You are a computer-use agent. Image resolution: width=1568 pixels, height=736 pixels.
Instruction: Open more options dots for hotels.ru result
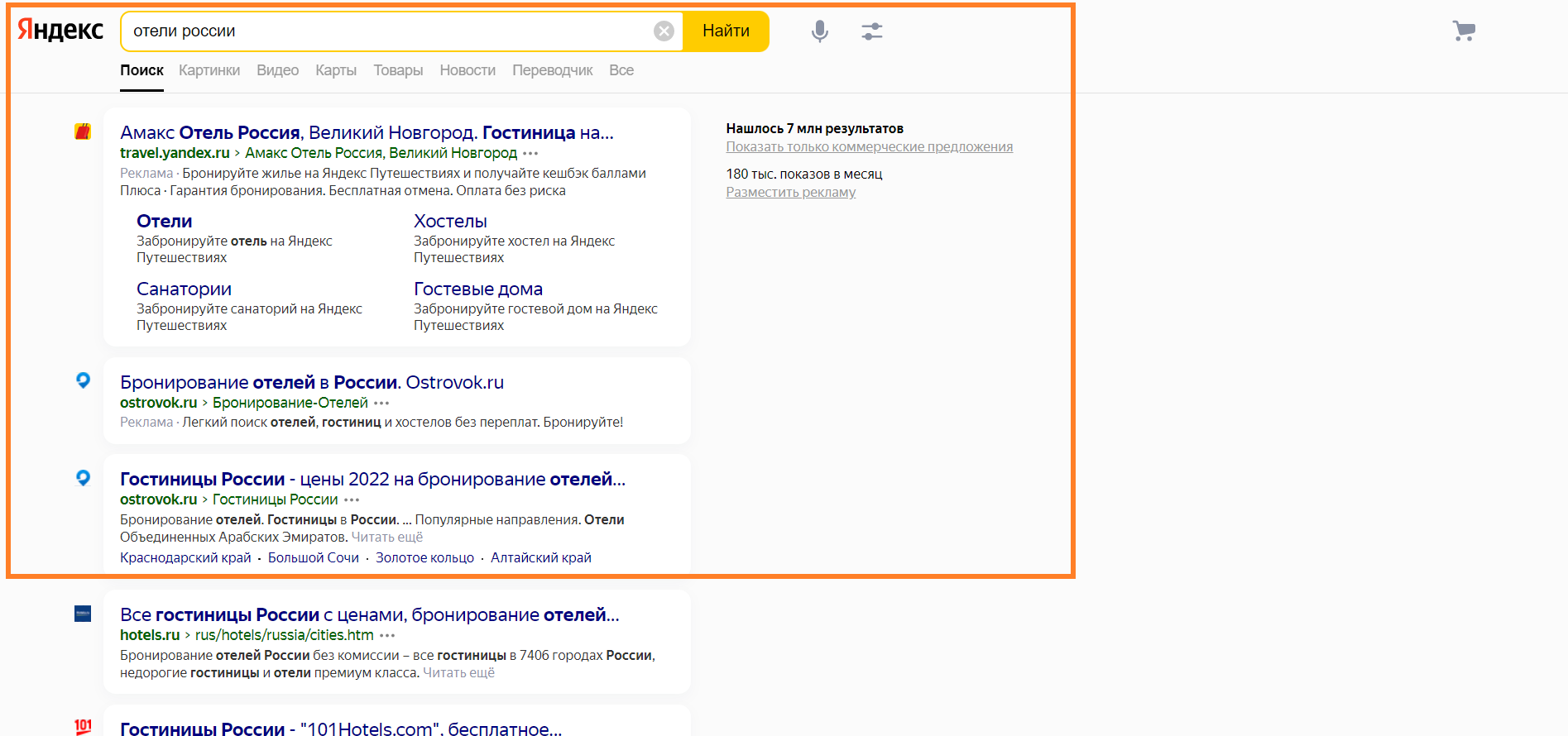387,636
